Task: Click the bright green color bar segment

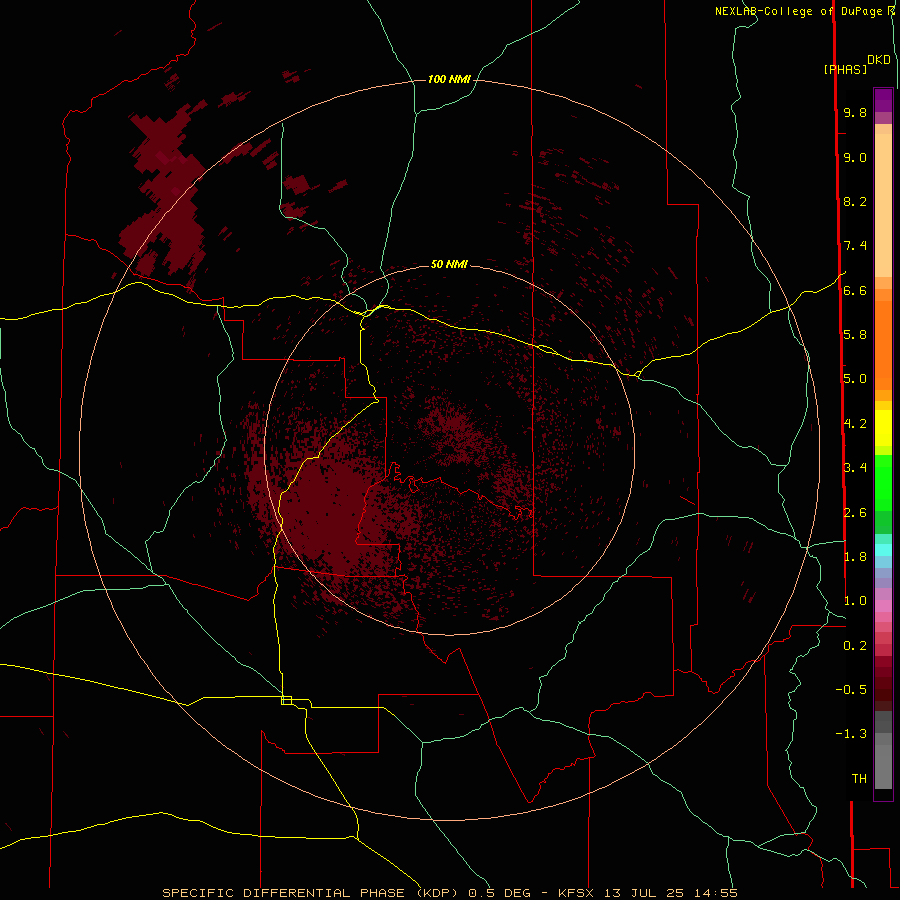Action: [x=883, y=483]
